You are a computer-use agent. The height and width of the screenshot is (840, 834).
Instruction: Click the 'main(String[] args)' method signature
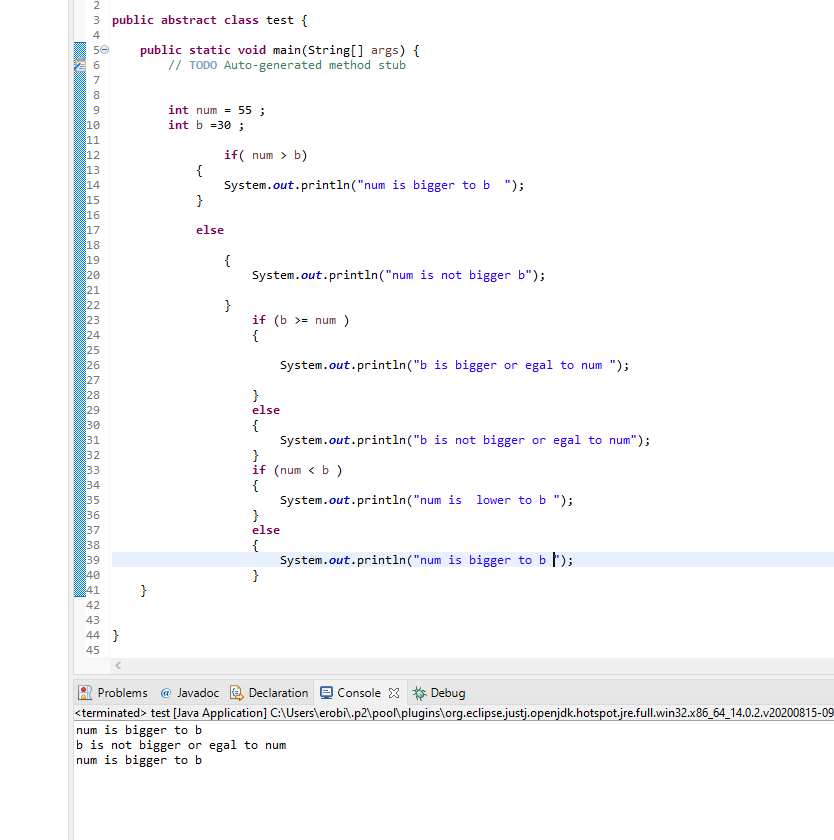(339, 50)
